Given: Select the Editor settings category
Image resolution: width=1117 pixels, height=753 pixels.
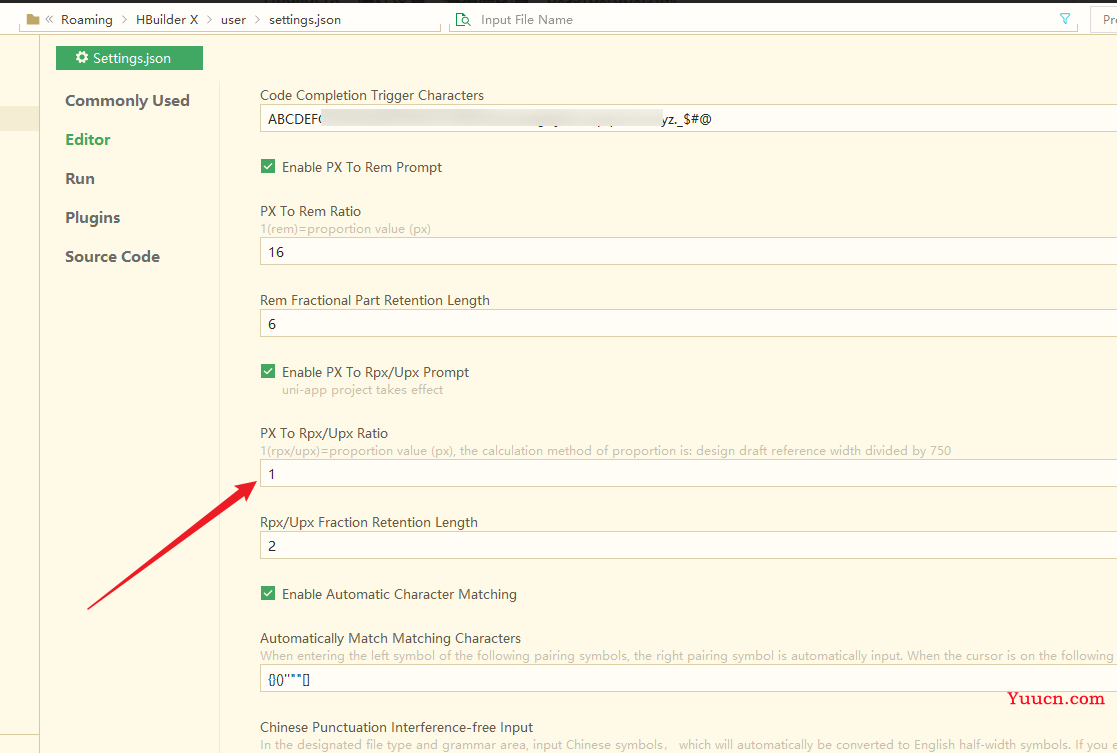Looking at the screenshot, I should (x=88, y=140).
